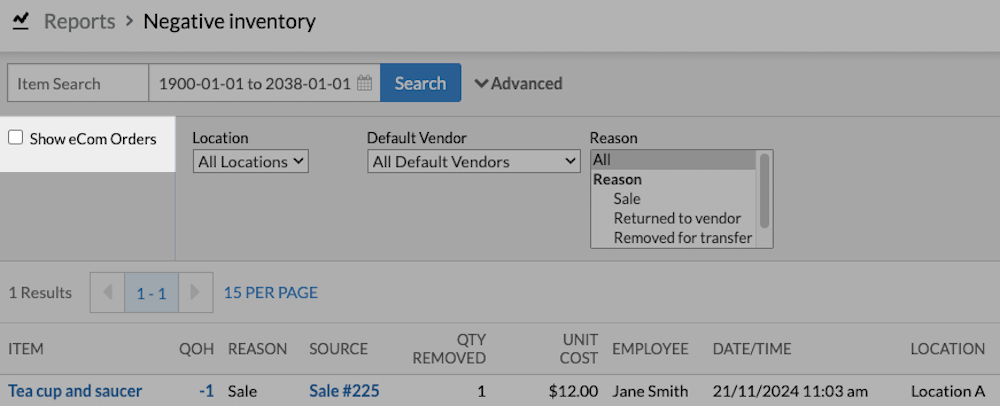Click the Reports chart icon
1000x406 pixels.
21,21
